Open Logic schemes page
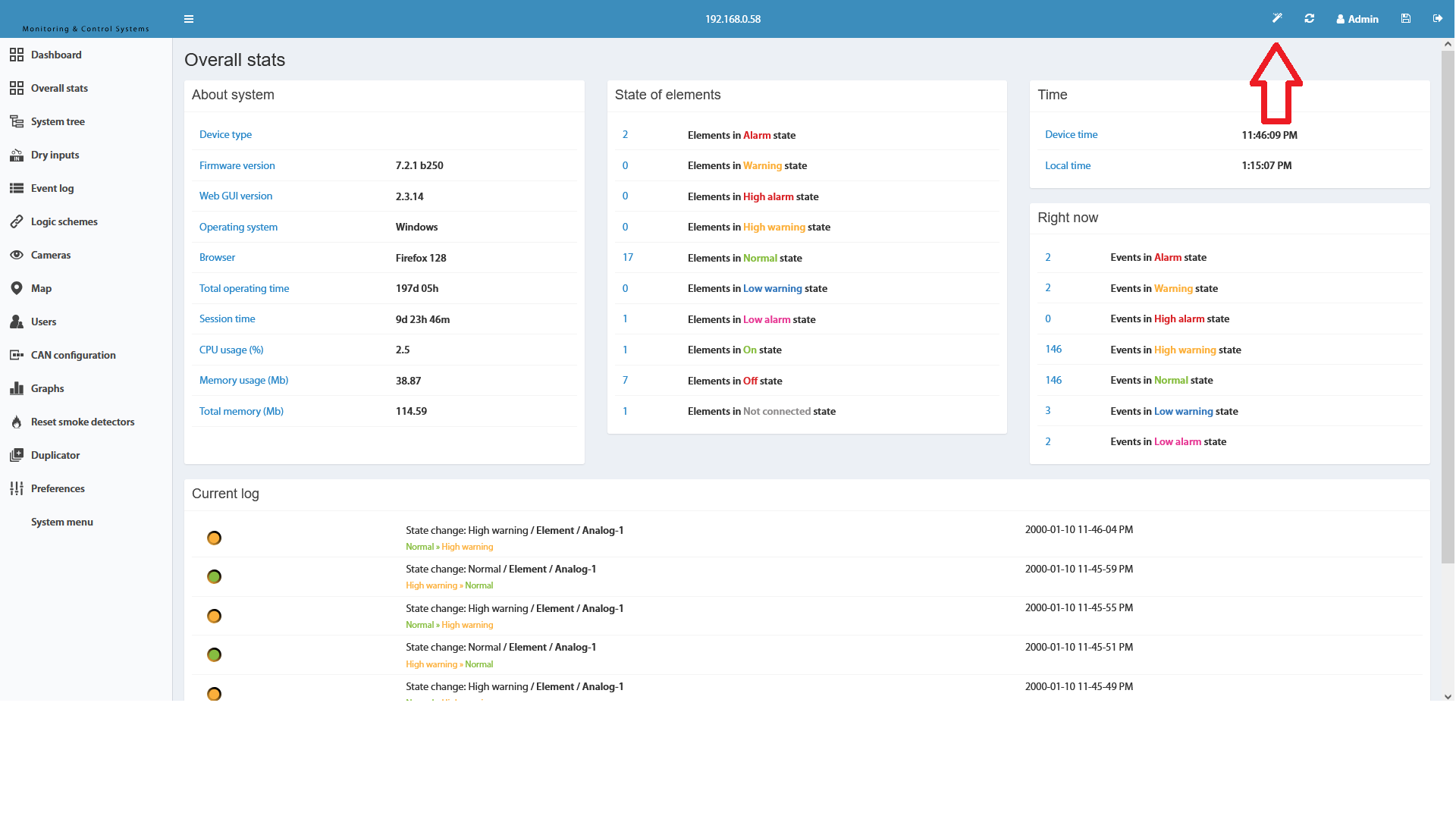 click(64, 221)
